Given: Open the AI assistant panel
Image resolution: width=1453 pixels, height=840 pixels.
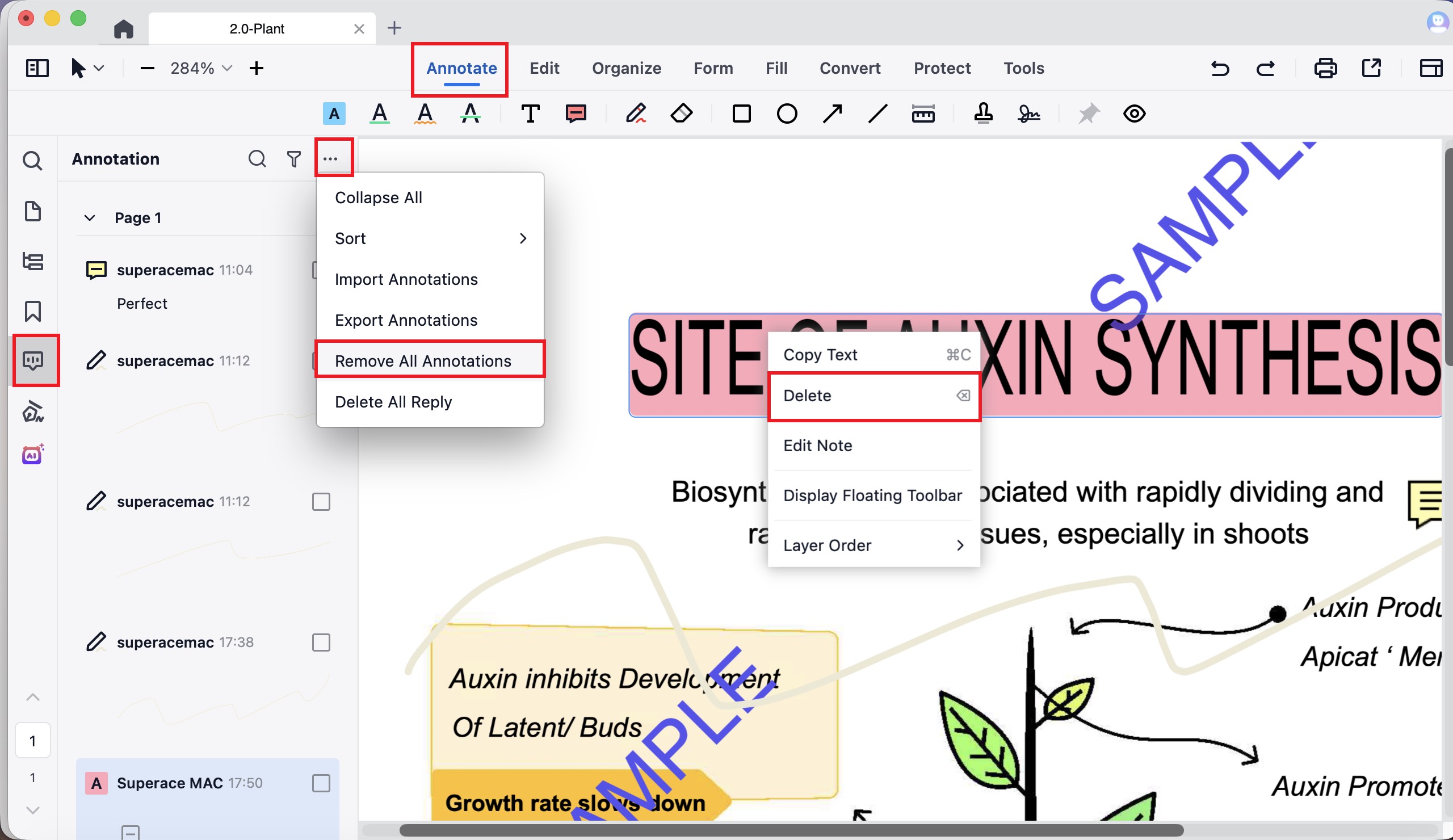Looking at the screenshot, I should (33, 454).
